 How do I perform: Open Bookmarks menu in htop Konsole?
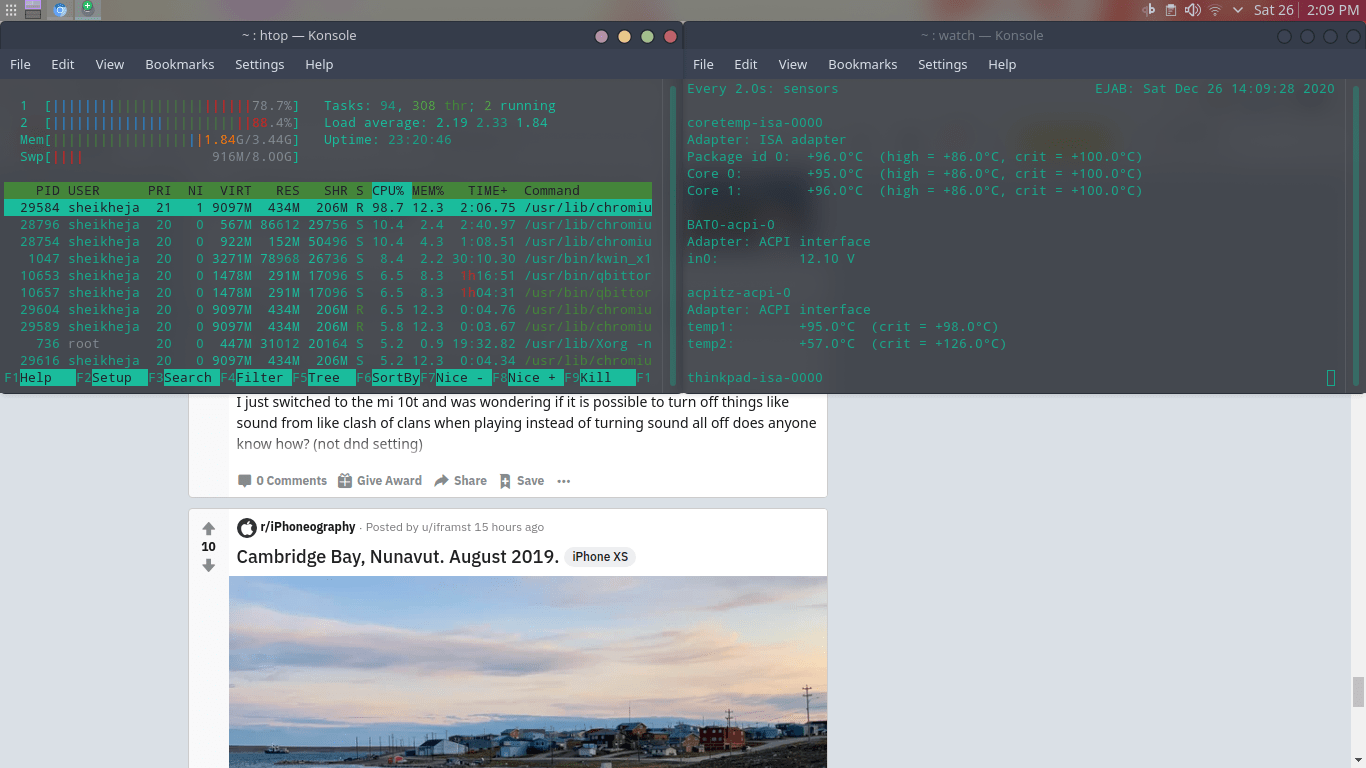pyautogui.click(x=179, y=64)
